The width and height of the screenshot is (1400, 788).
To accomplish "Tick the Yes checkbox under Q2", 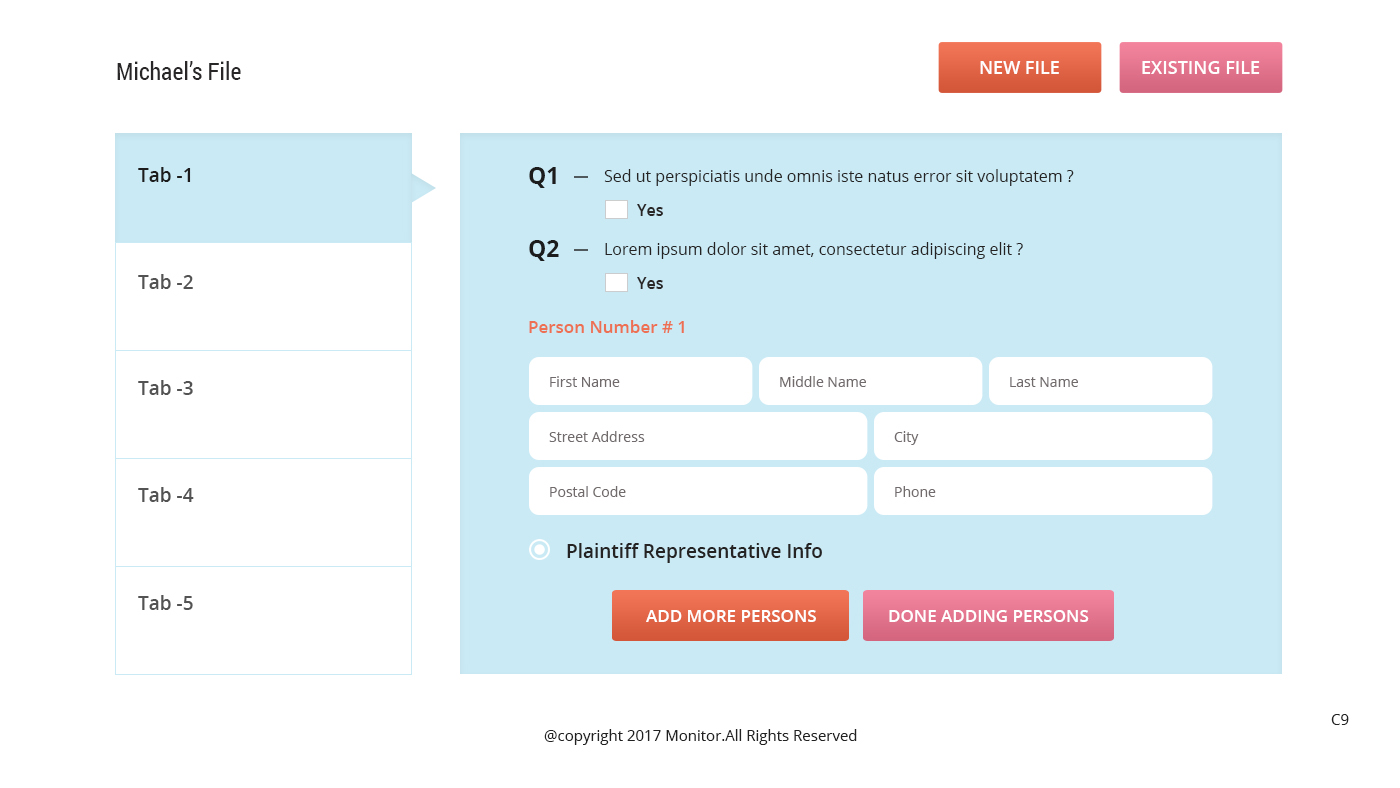I will tap(616, 283).
